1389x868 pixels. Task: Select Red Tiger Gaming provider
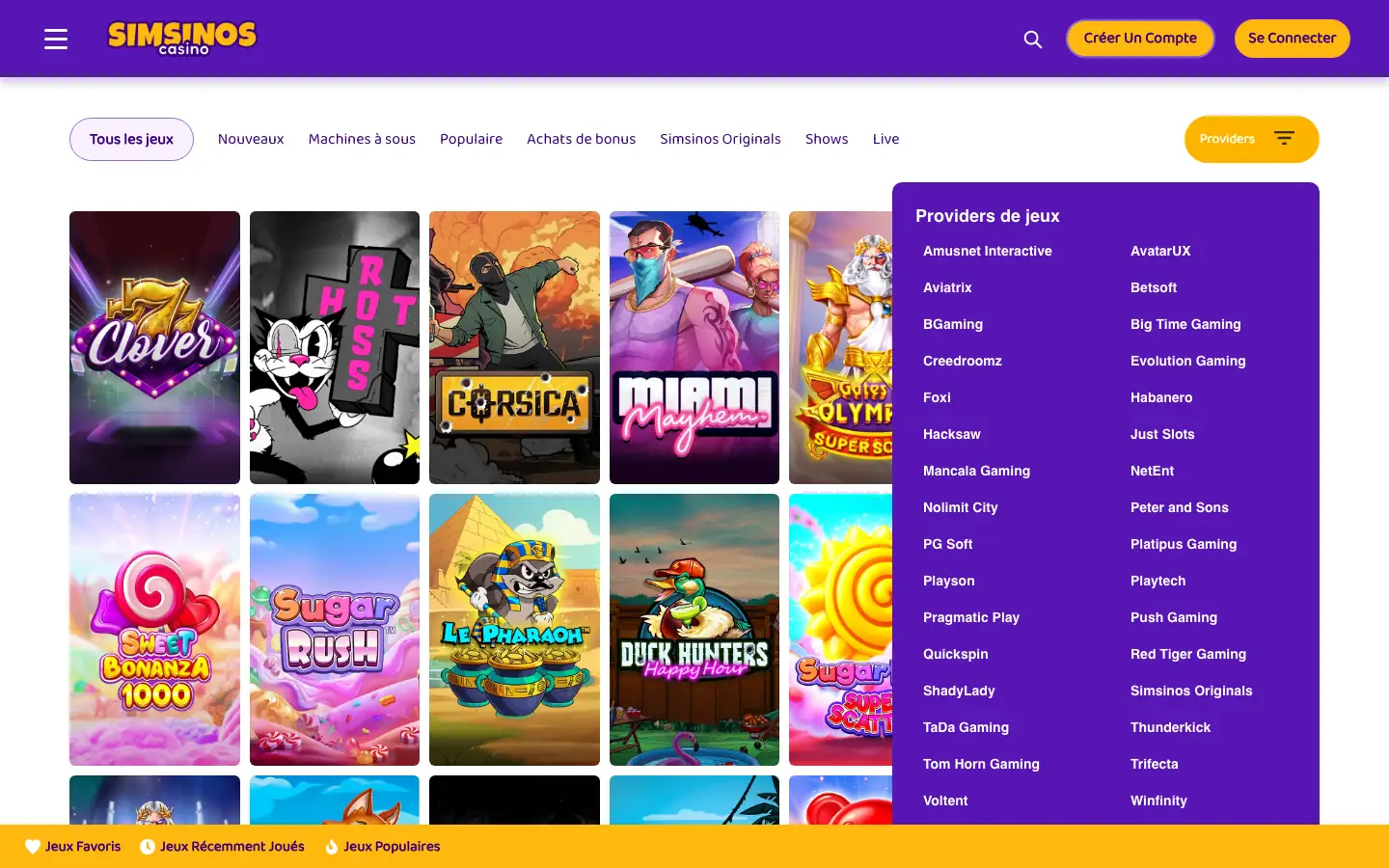[x=1188, y=654]
